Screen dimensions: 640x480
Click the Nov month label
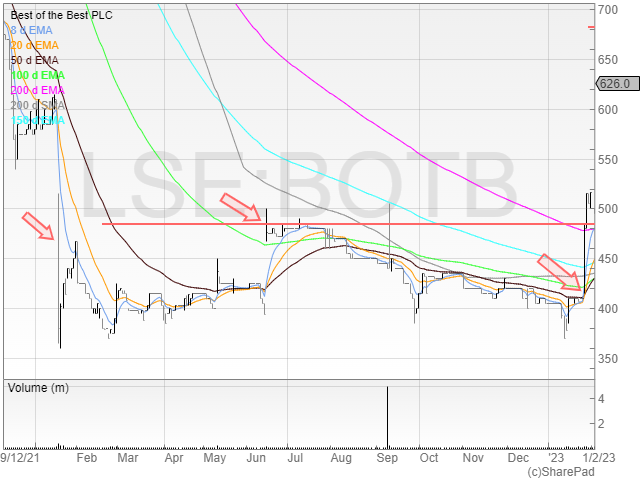click(473, 458)
